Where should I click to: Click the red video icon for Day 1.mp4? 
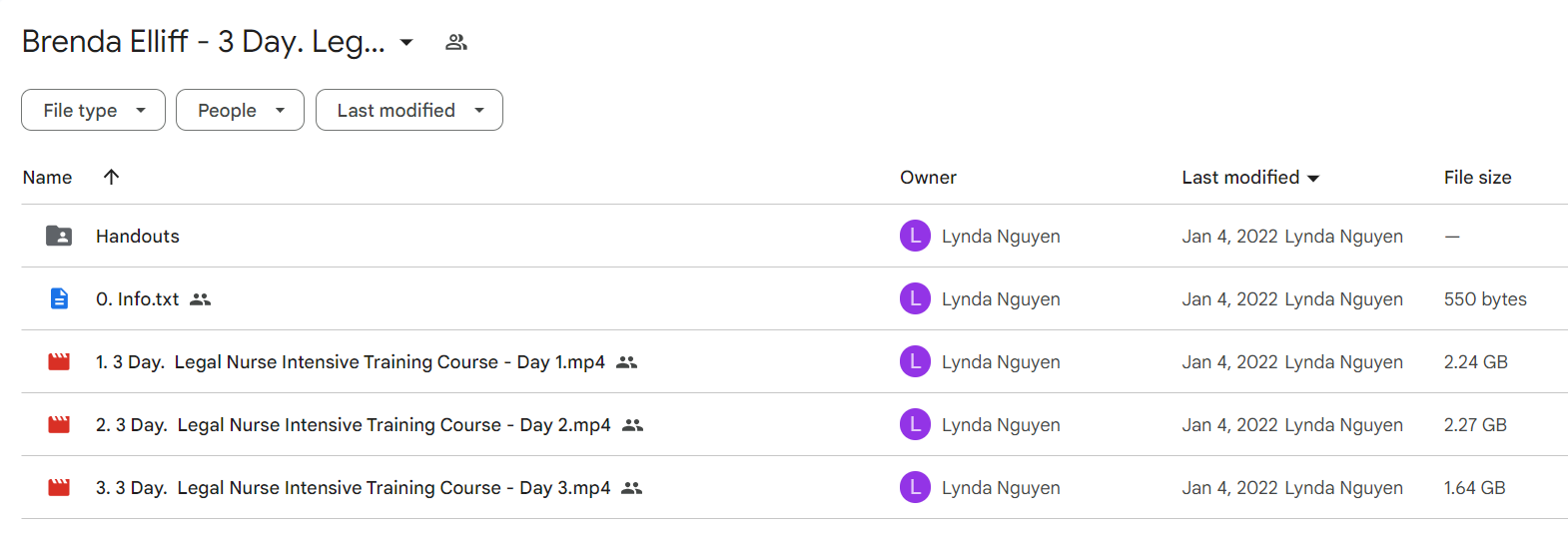tap(59, 361)
